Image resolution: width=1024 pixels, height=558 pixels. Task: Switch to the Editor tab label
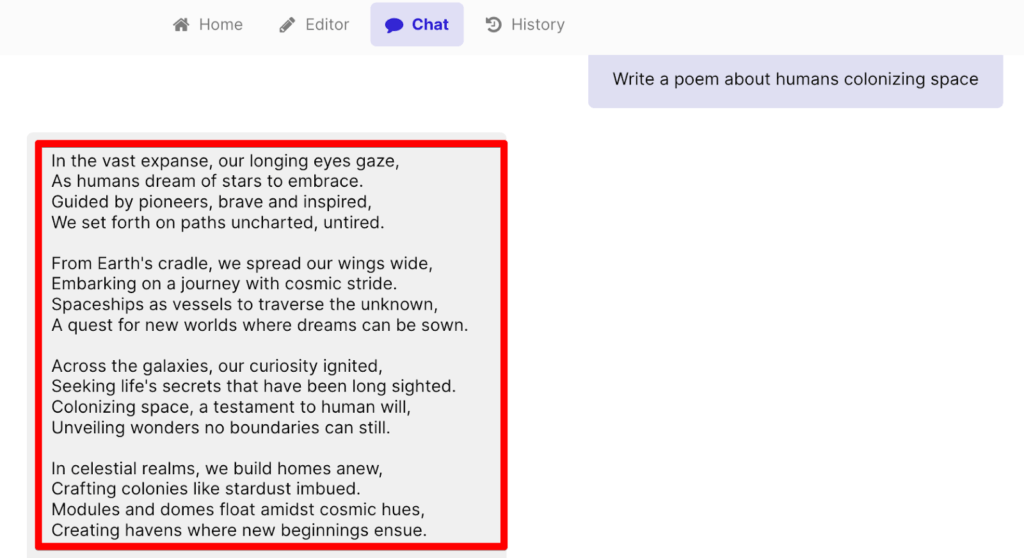point(327,25)
